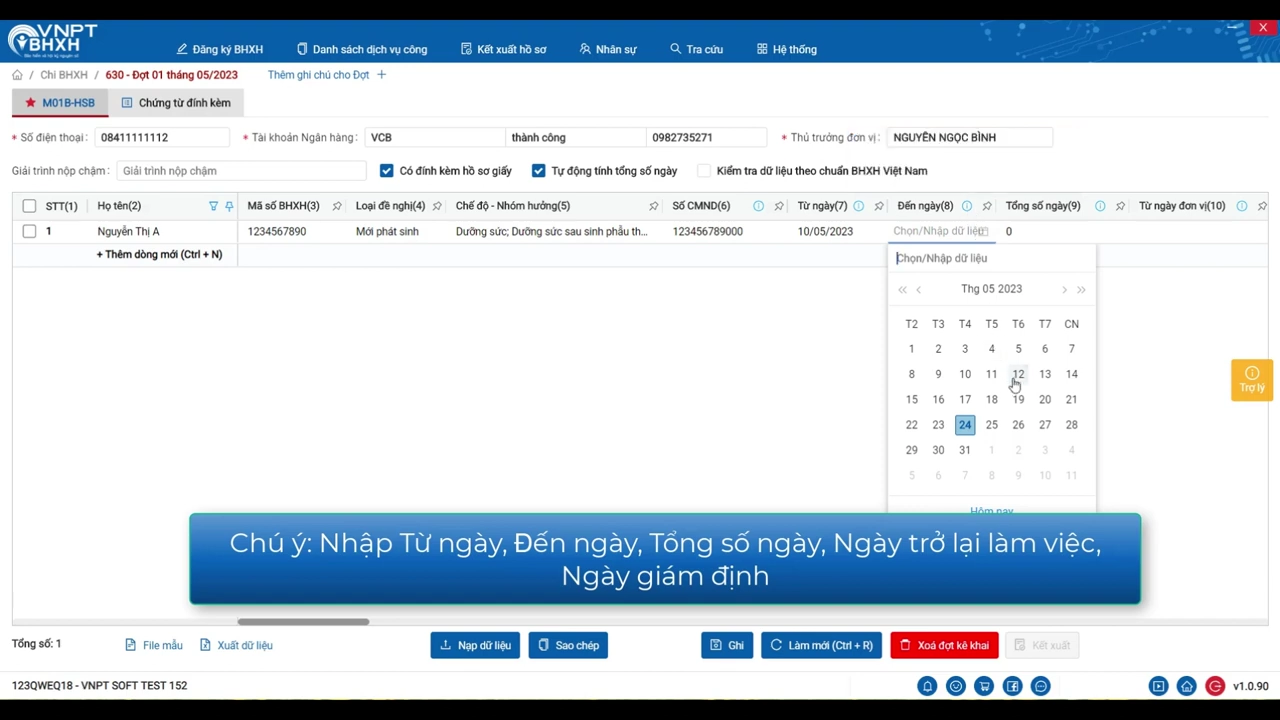The height and width of the screenshot is (720, 1280).
Task: Jump to previous year in calendar
Action: click(x=902, y=290)
